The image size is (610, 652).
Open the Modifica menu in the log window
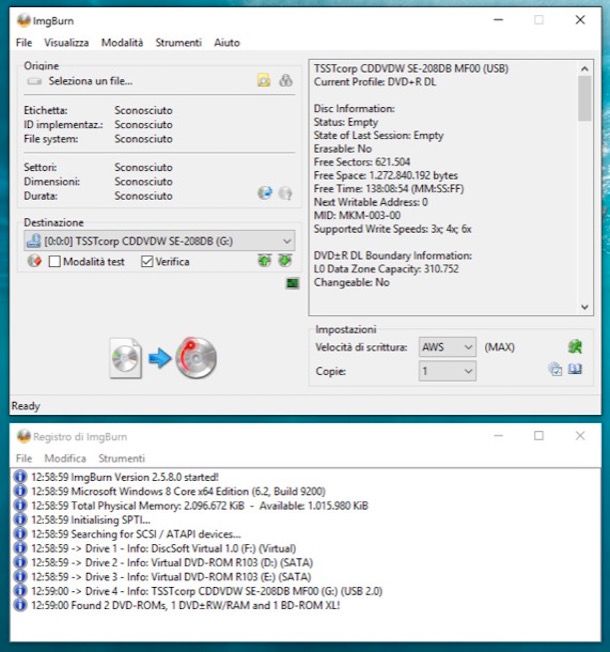tap(65, 458)
